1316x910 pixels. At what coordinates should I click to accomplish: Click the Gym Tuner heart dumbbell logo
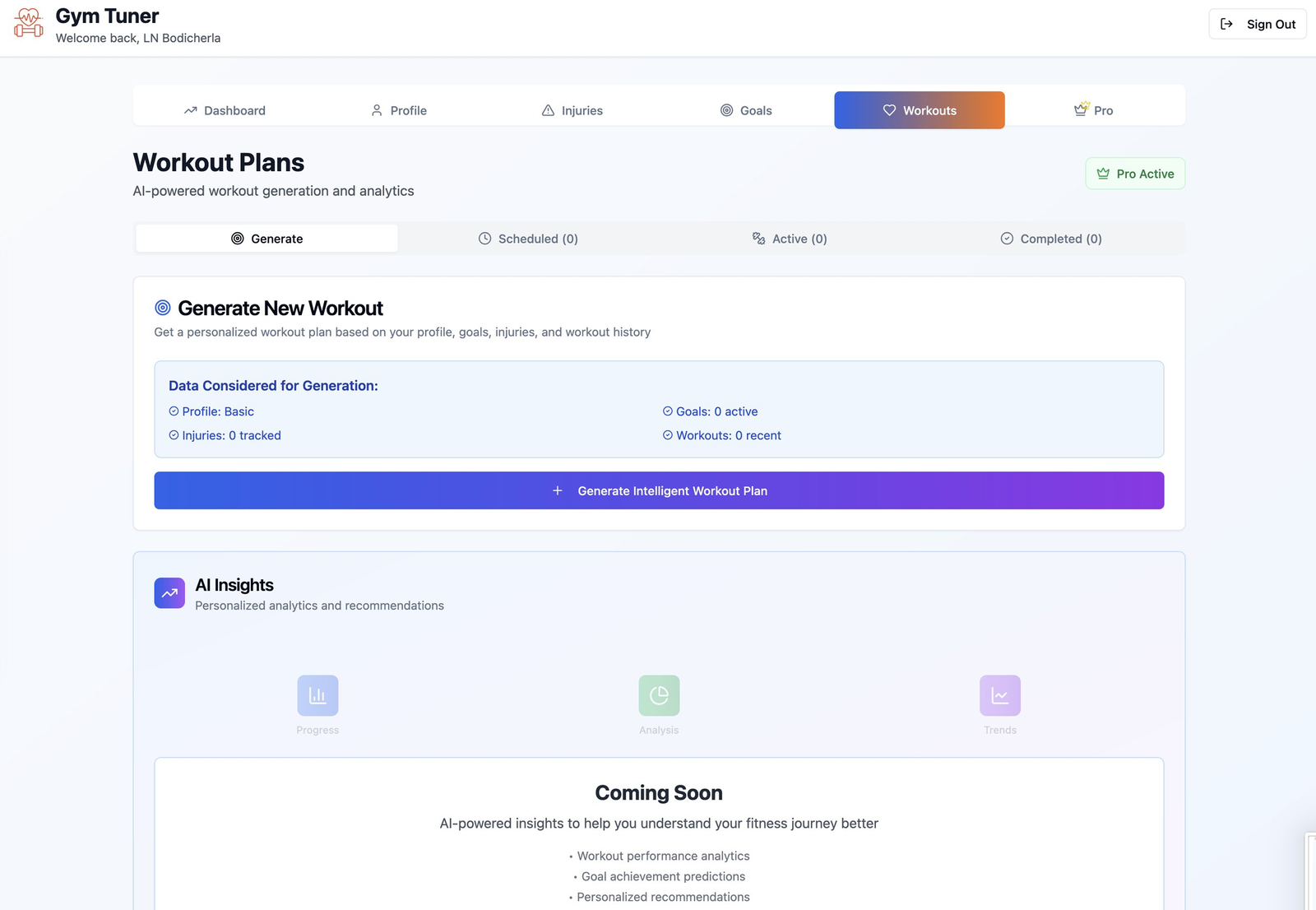[29, 23]
